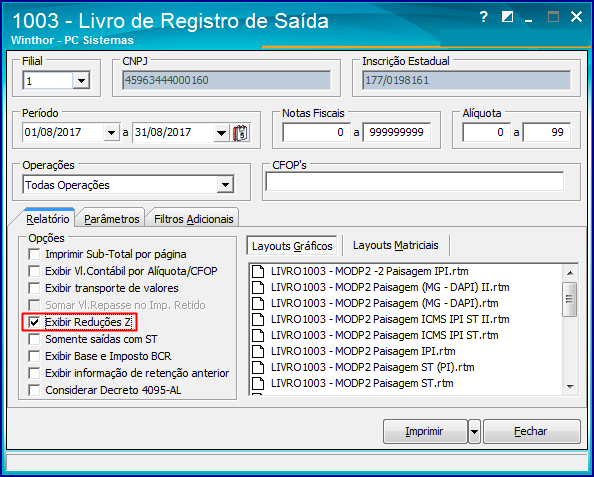Select 'MODP2 Paisagem (MG - DAPI) II.rtm' entry
The image size is (594, 477).
pos(390,287)
